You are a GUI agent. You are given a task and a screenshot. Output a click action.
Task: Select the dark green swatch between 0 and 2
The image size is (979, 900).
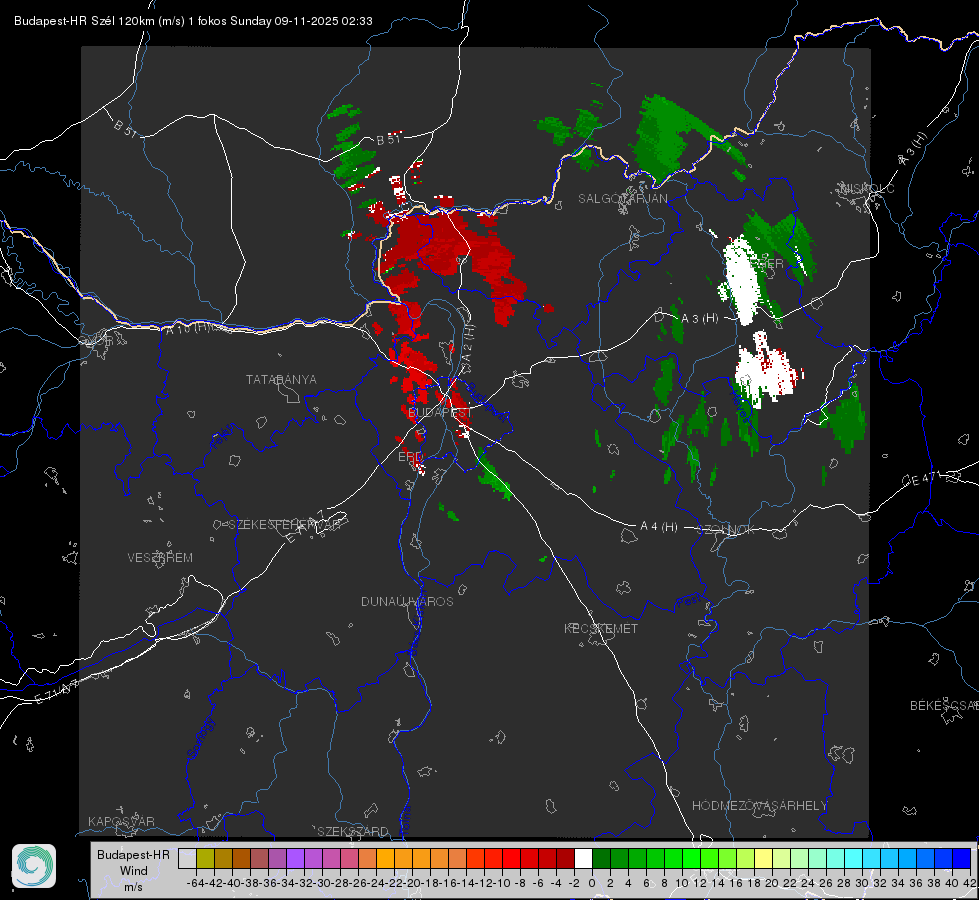(x=601, y=858)
